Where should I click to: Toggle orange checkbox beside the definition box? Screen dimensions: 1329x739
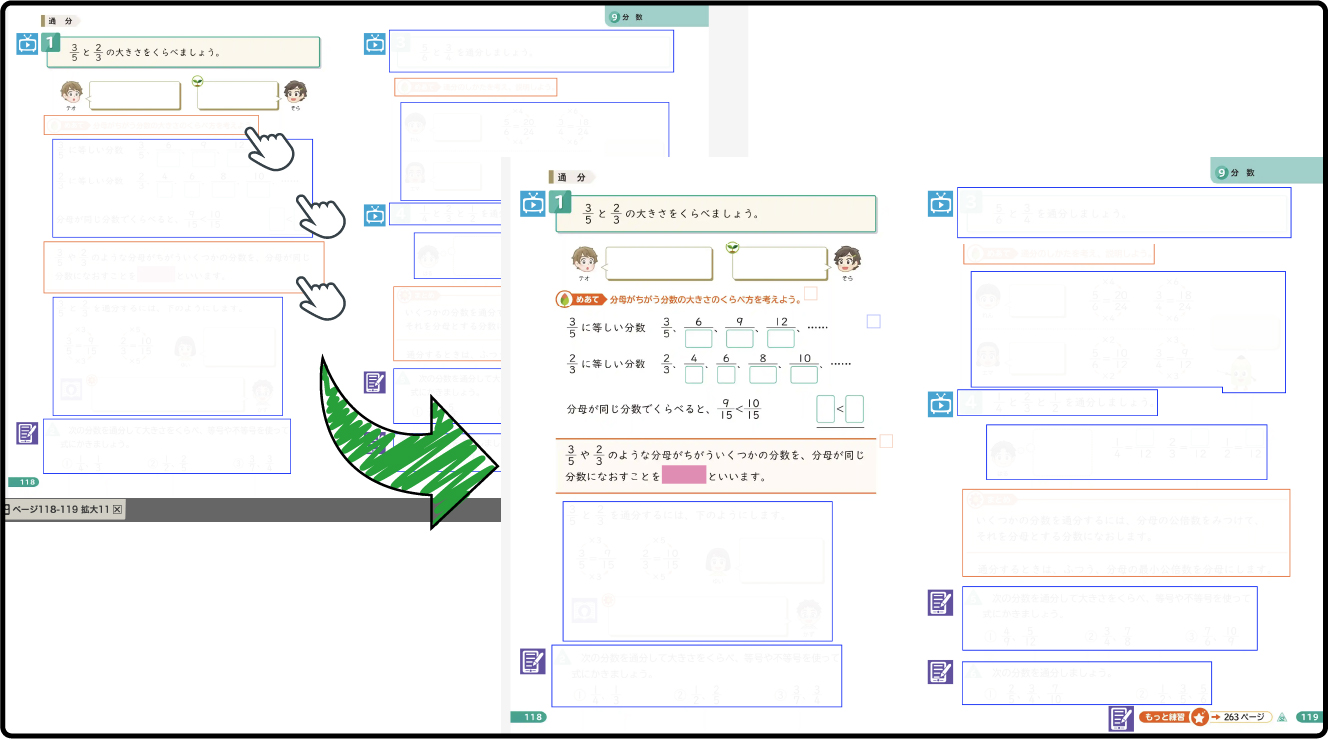885,441
